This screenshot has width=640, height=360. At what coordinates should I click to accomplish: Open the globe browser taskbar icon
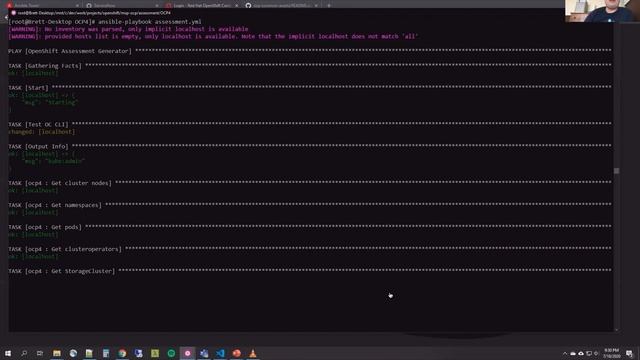[x=73, y=353]
